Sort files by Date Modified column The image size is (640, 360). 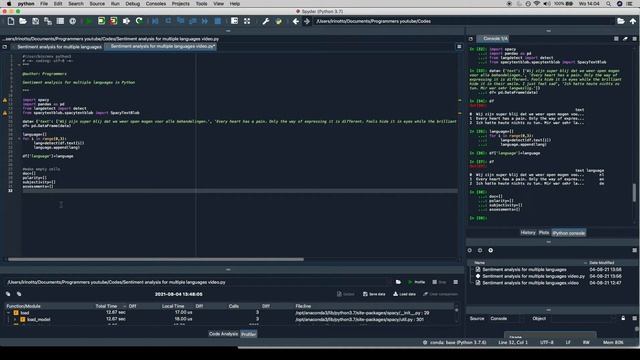602,263
